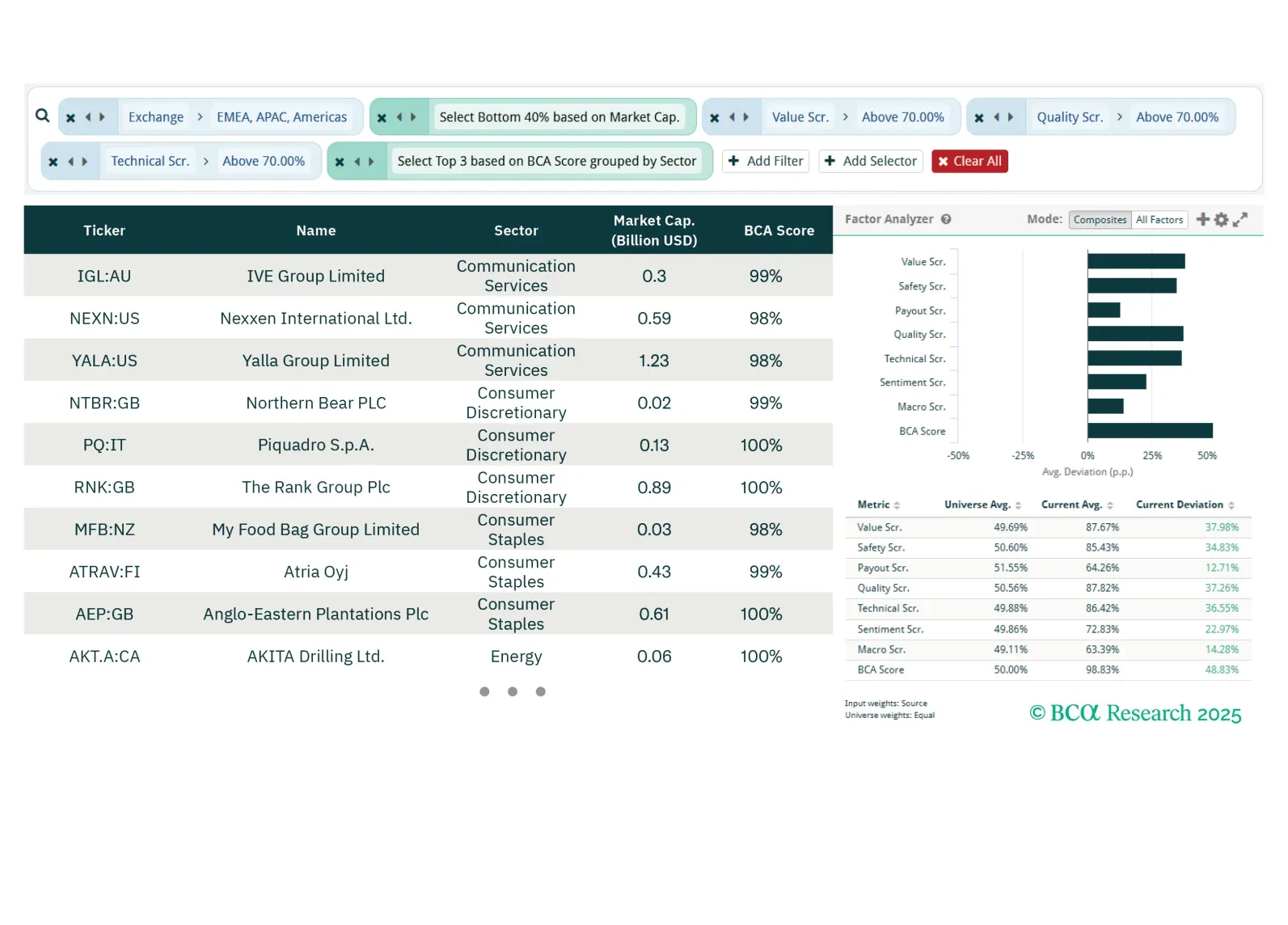Switch mode to Composites

[1100, 220]
